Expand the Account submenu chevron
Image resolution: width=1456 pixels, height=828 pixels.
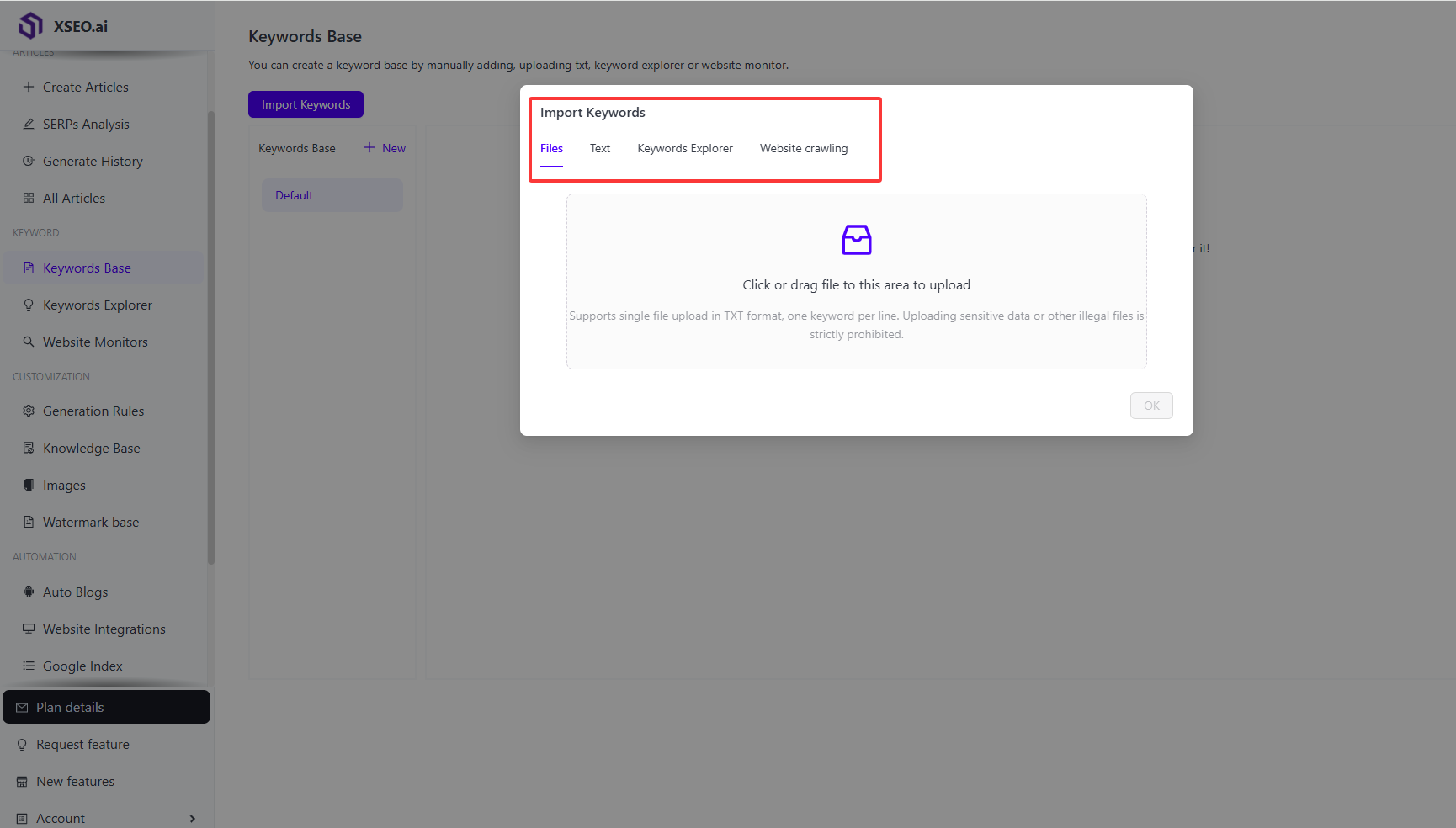(x=193, y=818)
